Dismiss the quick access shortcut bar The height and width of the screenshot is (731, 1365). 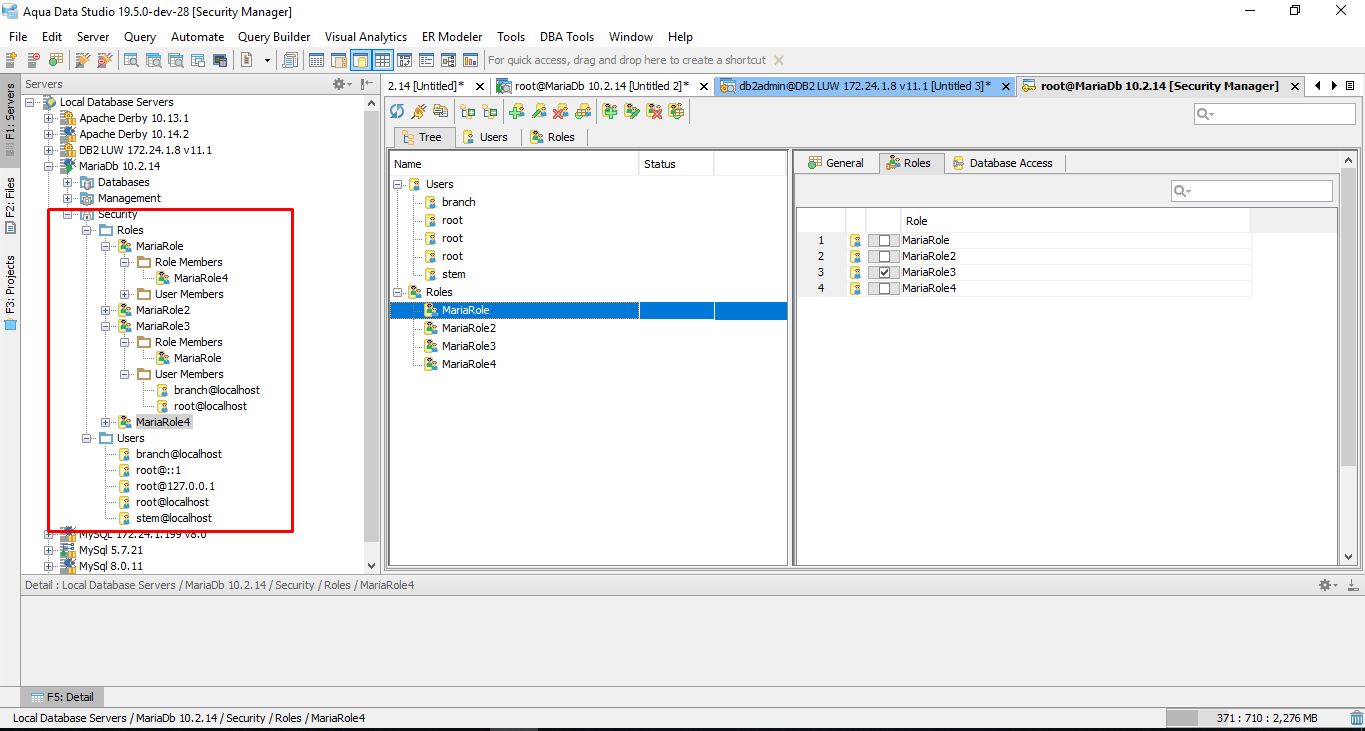779,60
